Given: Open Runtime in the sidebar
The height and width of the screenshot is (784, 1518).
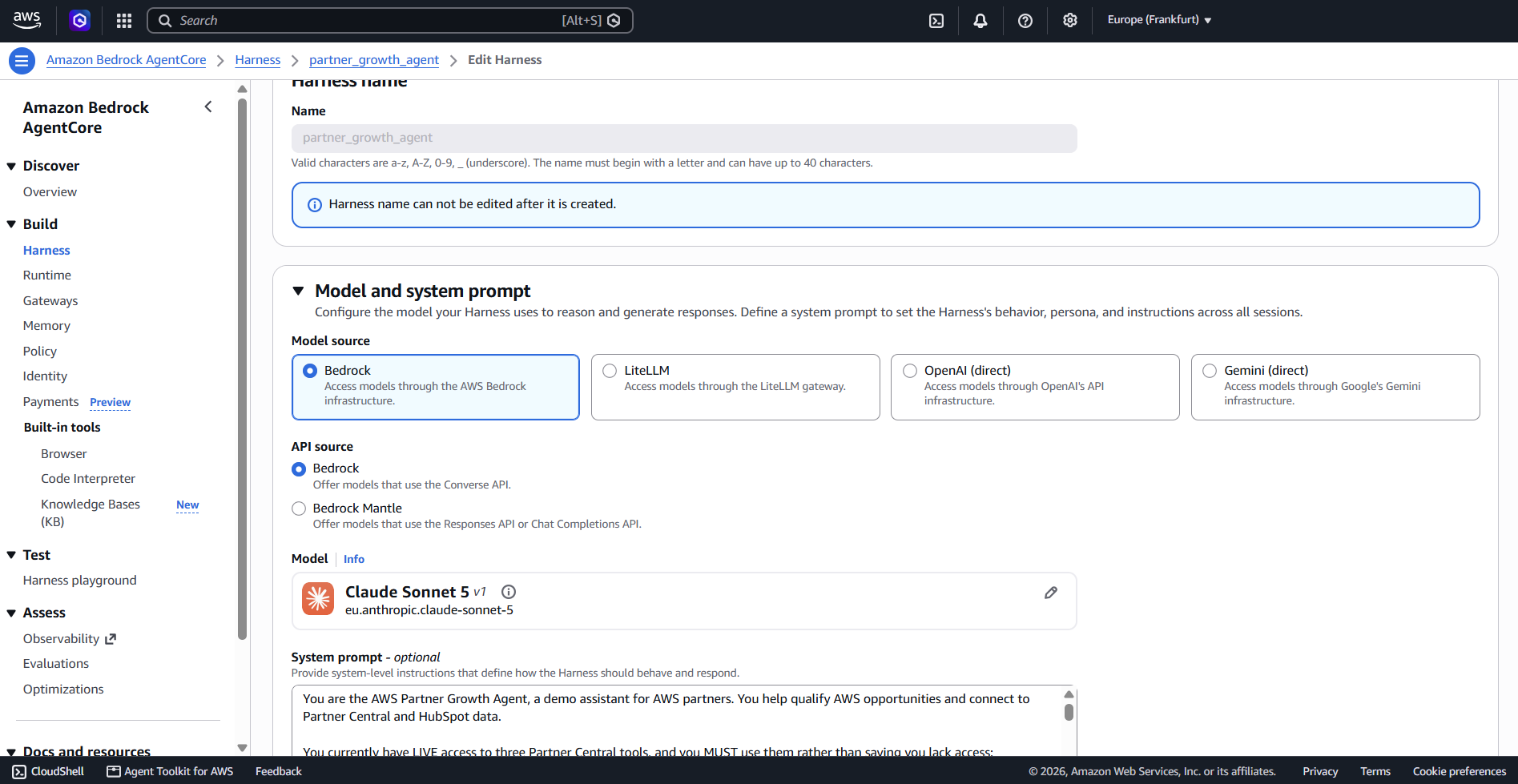Looking at the screenshot, I should tap(47, 275).
